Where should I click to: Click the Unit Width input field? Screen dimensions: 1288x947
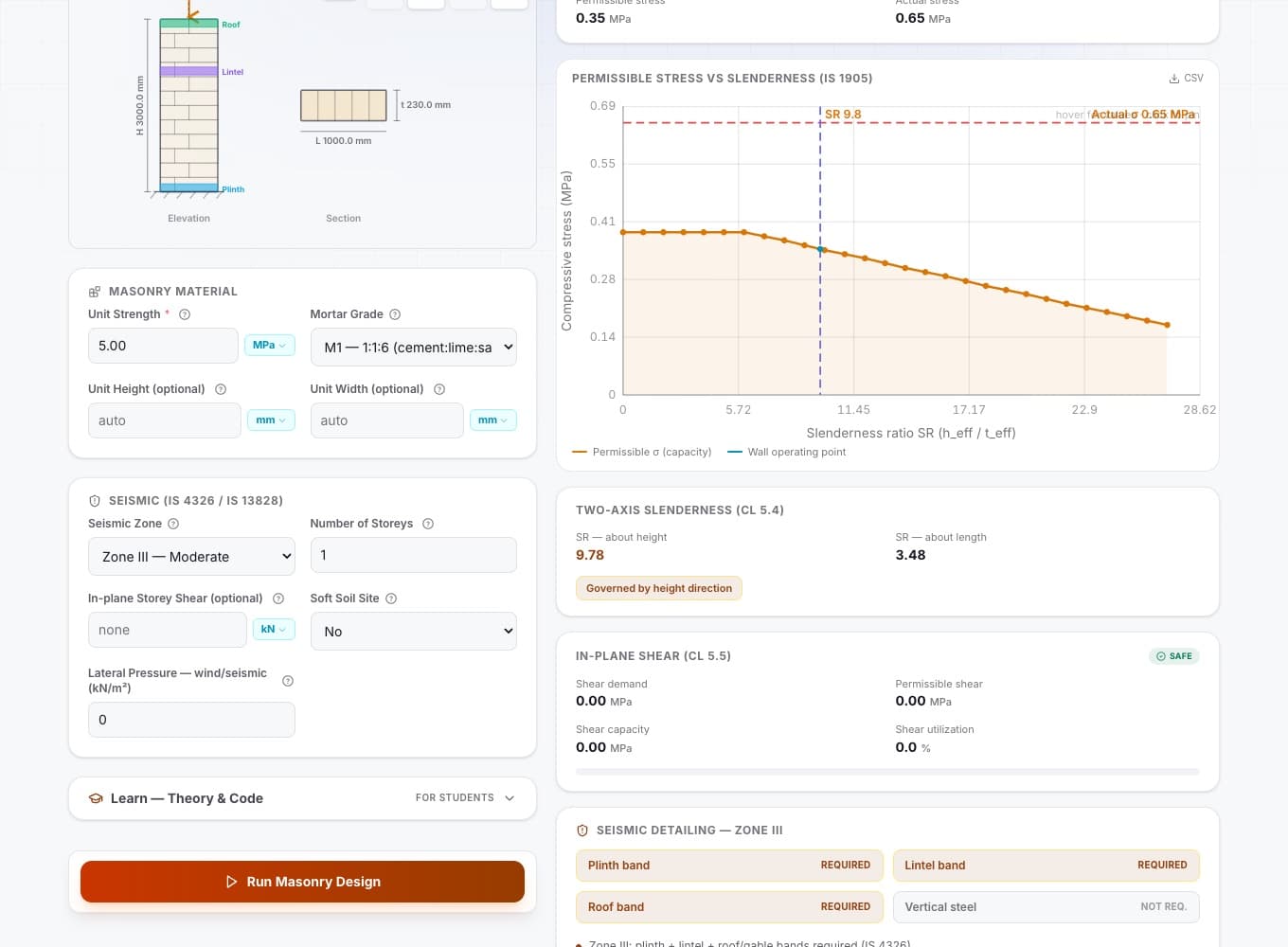(387, 420)
